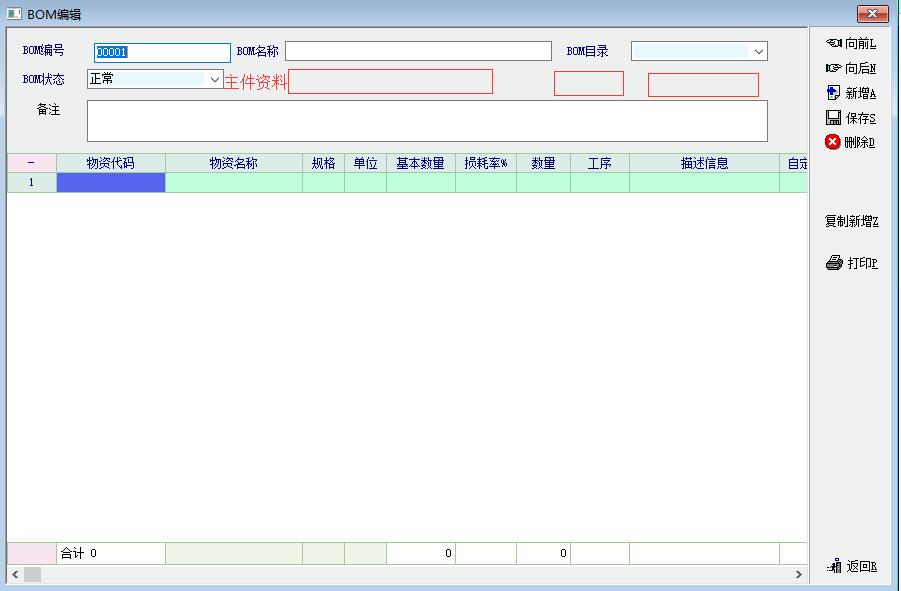Screen dimensions: 901x591
Task: Focus the BOM名称 text field
Action: click(418, 52)
